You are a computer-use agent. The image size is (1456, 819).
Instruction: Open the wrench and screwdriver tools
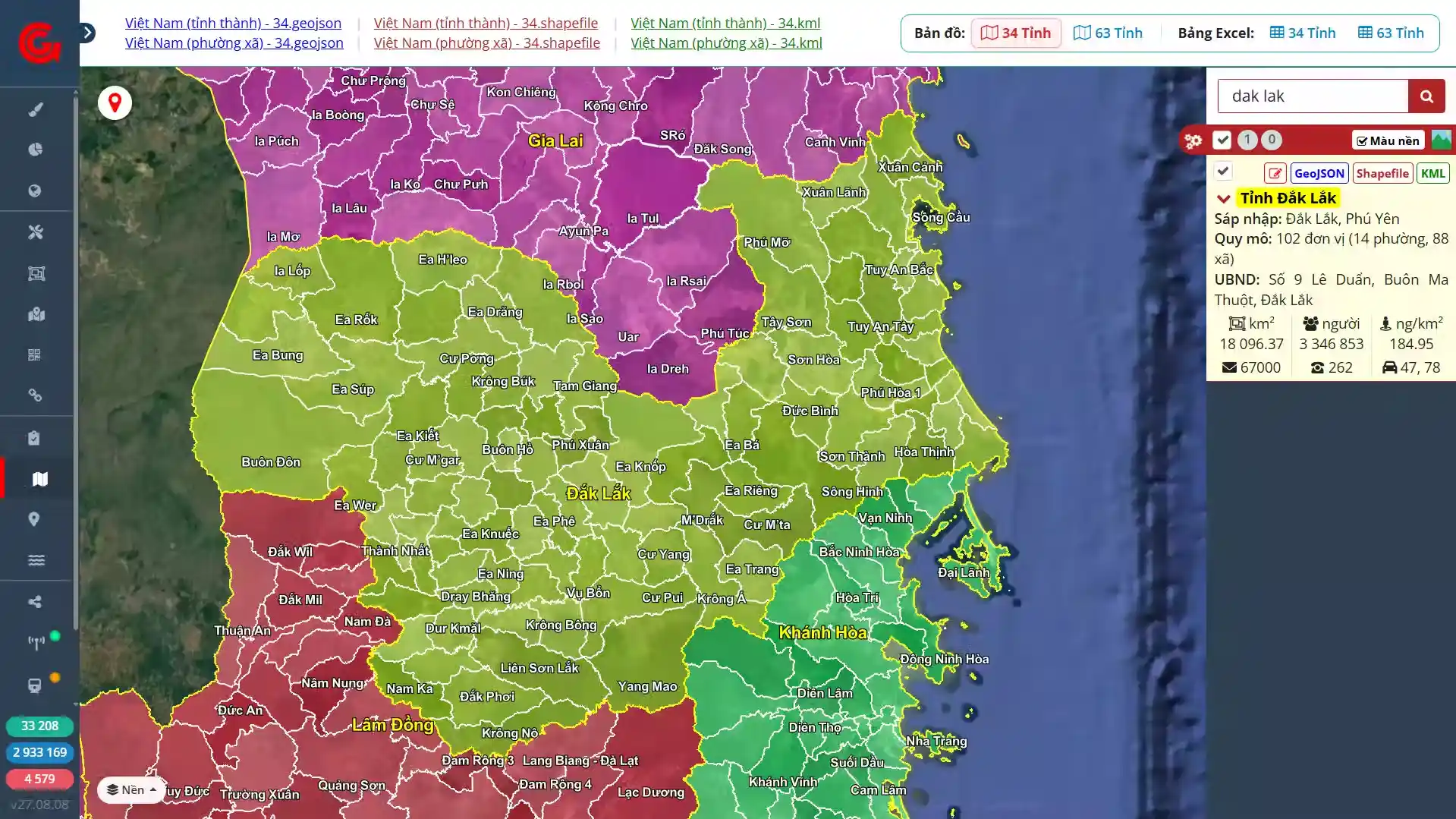36,232
